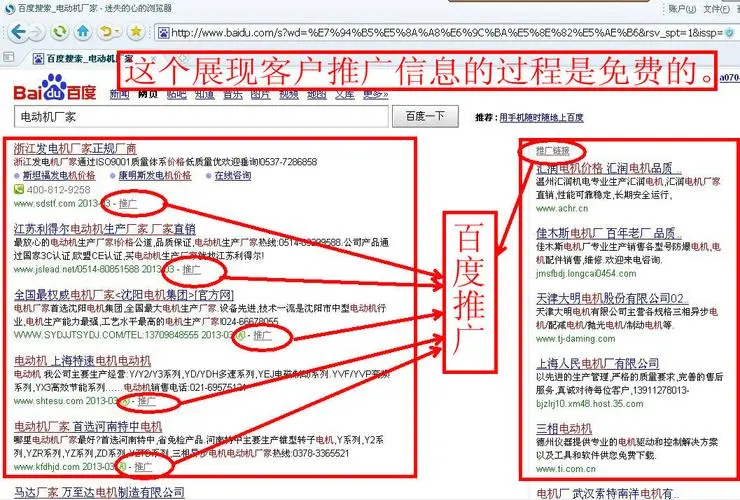Click the 推广 label after www.jslead.net
The width and height of the screenshot is (740, 500).
click(x=192, y=269)
